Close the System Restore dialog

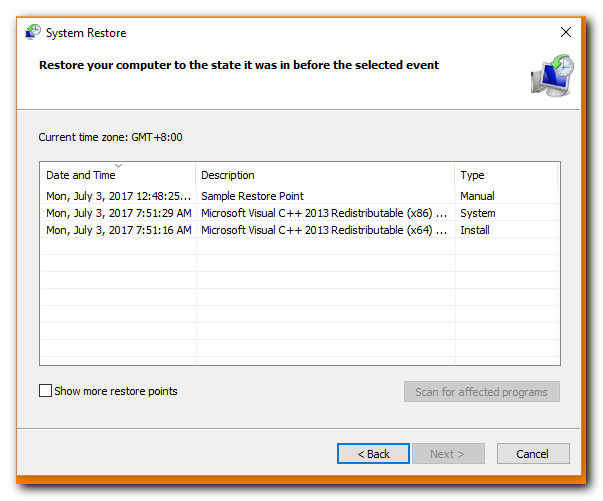pyautogui.click(x=566, y=32)
